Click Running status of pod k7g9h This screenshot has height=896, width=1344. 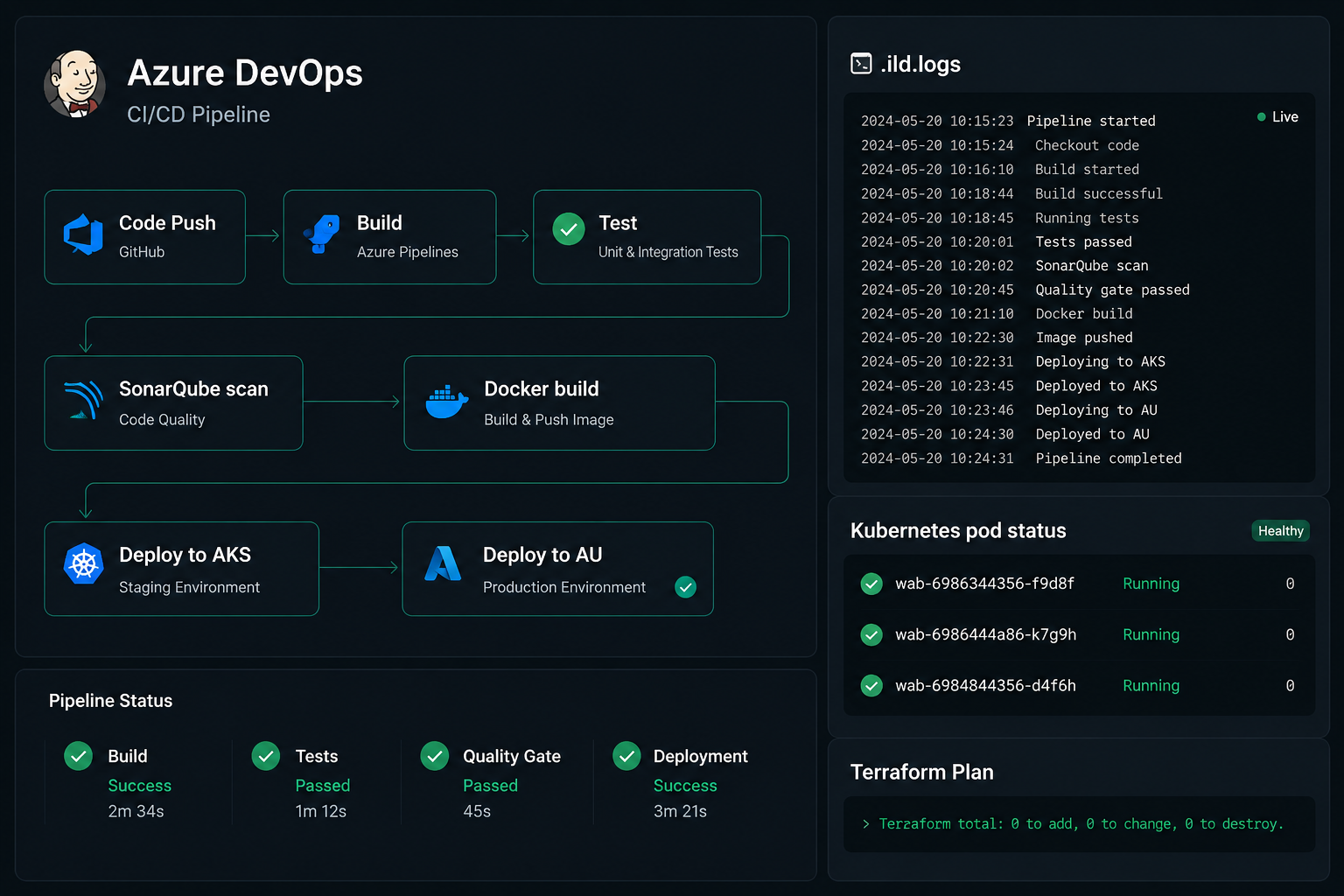pos(1151,634)
